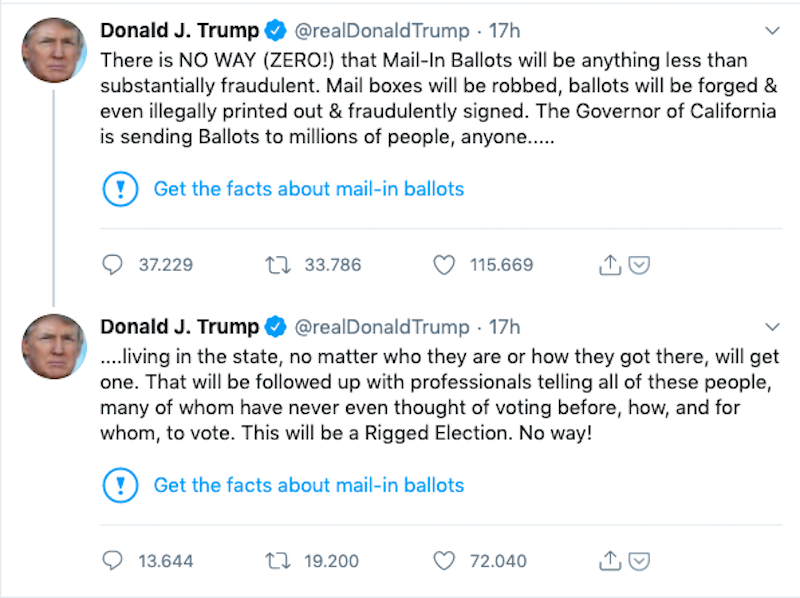Open profile picture on the second tweet
Screen dimensions: 800x598
pos(53,345)
